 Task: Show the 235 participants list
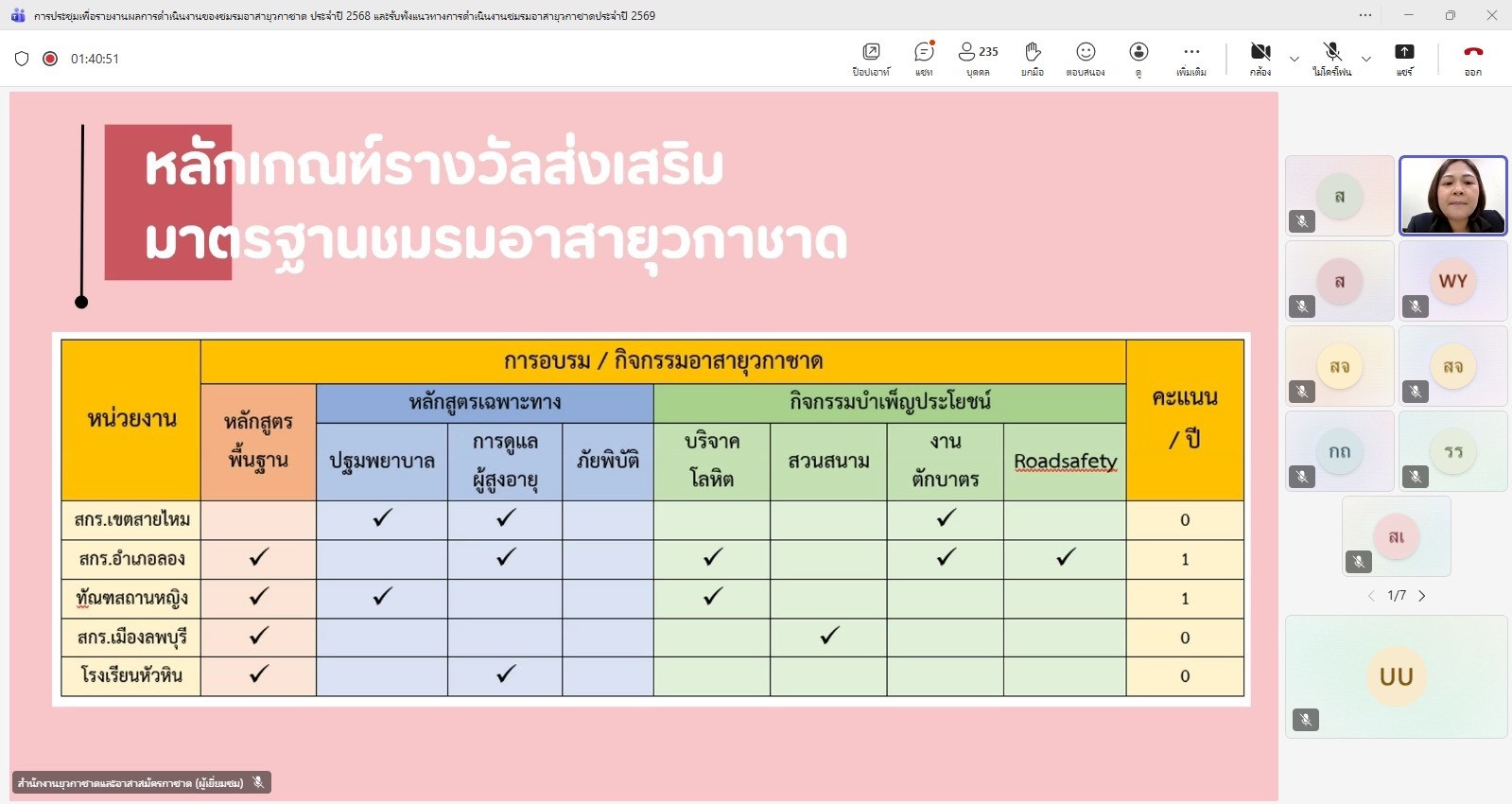pos(978,58)
